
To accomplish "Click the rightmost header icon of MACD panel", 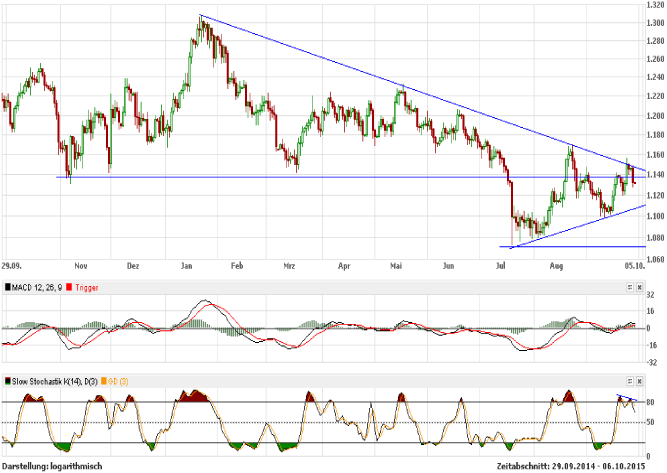I will click(x=640, y=286).
